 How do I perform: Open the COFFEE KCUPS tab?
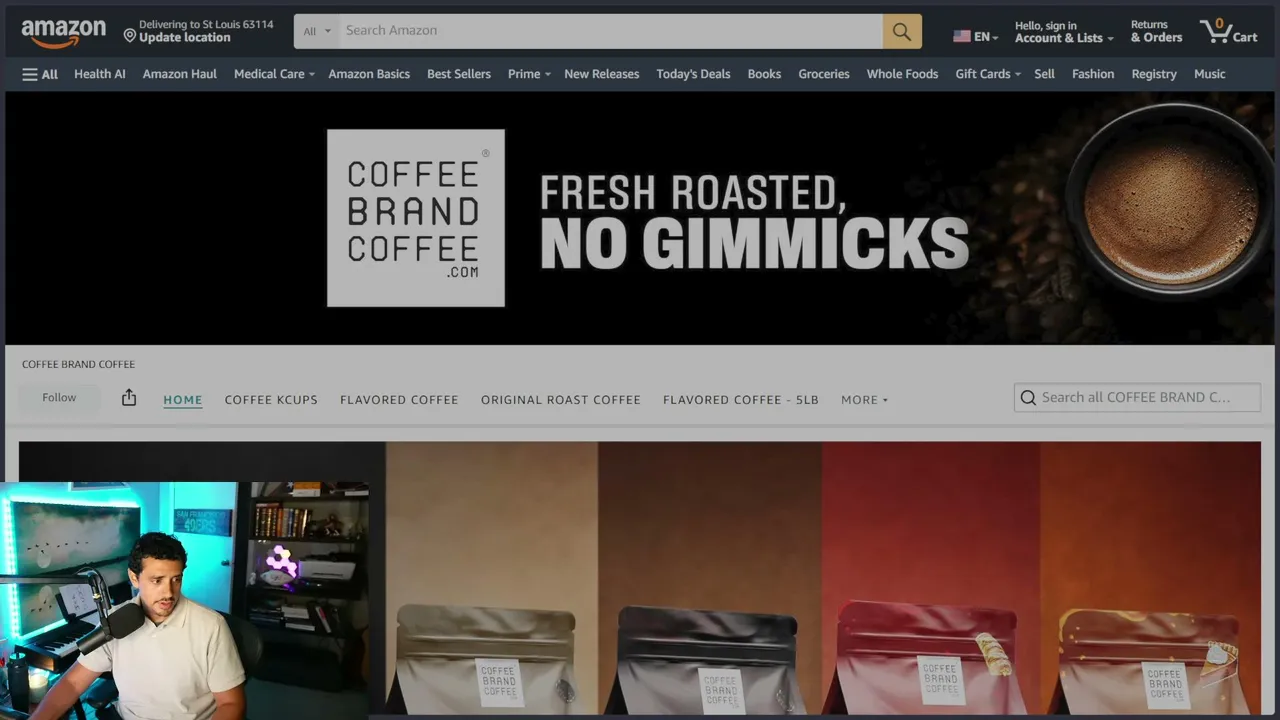click(271, 400)
